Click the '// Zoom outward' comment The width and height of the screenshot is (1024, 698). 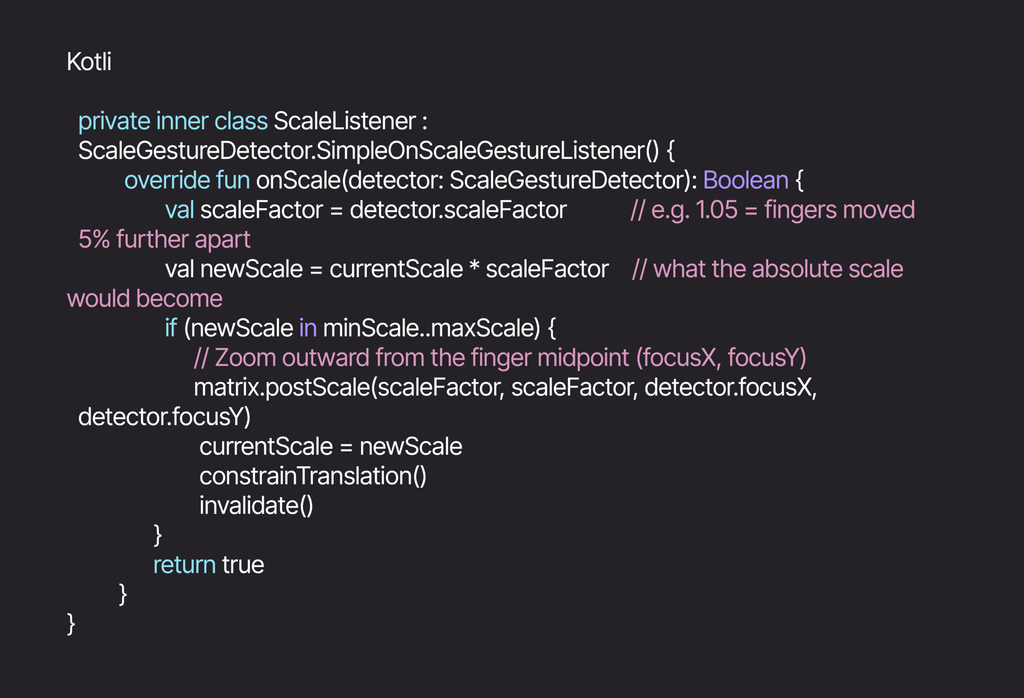pos(281,358)
